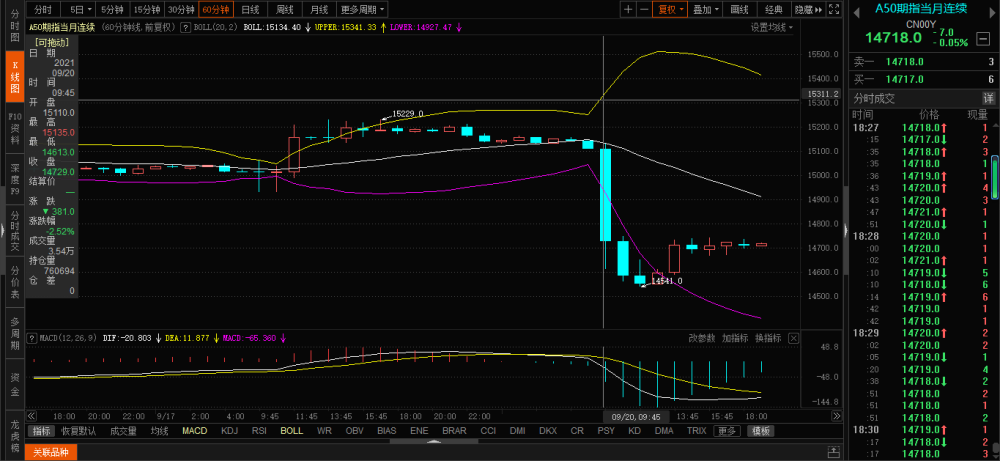The width and height of the screenshot is (1000, 461).
Task: Switch to the 日线 daily chart
Action: point(250,10)
